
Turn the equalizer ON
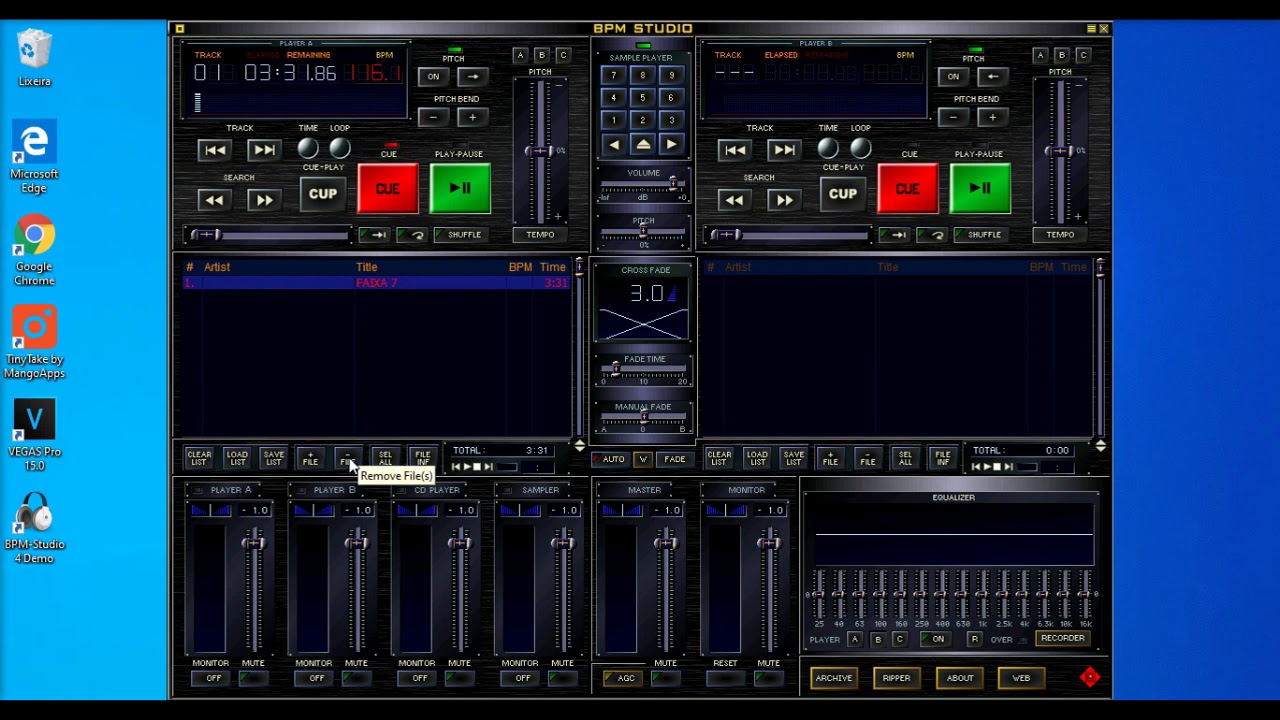[938, 640]
